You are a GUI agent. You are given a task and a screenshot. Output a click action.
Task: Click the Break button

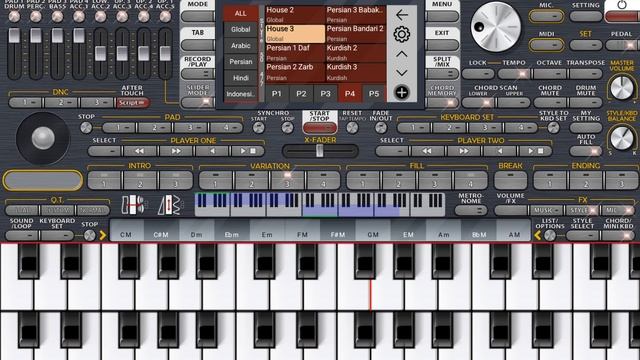(510, 180)
